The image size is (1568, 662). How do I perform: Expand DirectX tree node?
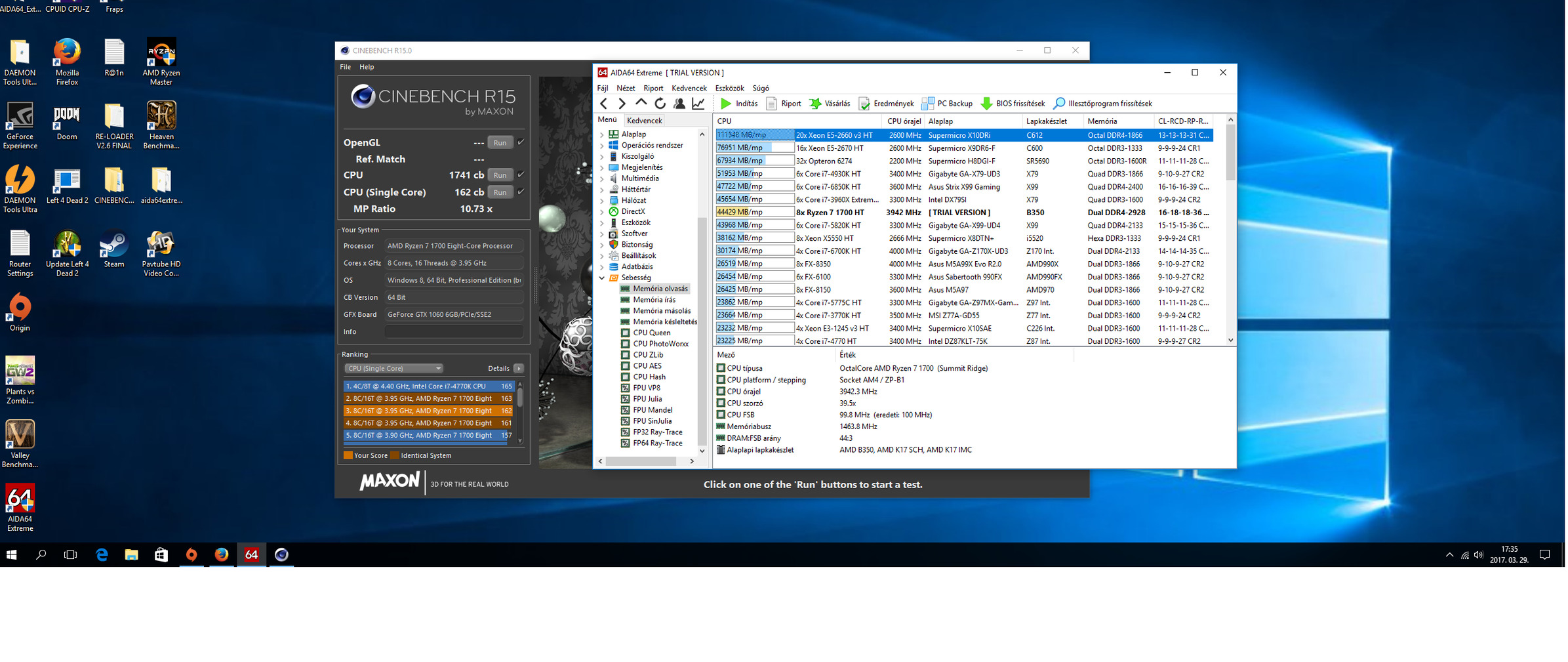(601, 212)
